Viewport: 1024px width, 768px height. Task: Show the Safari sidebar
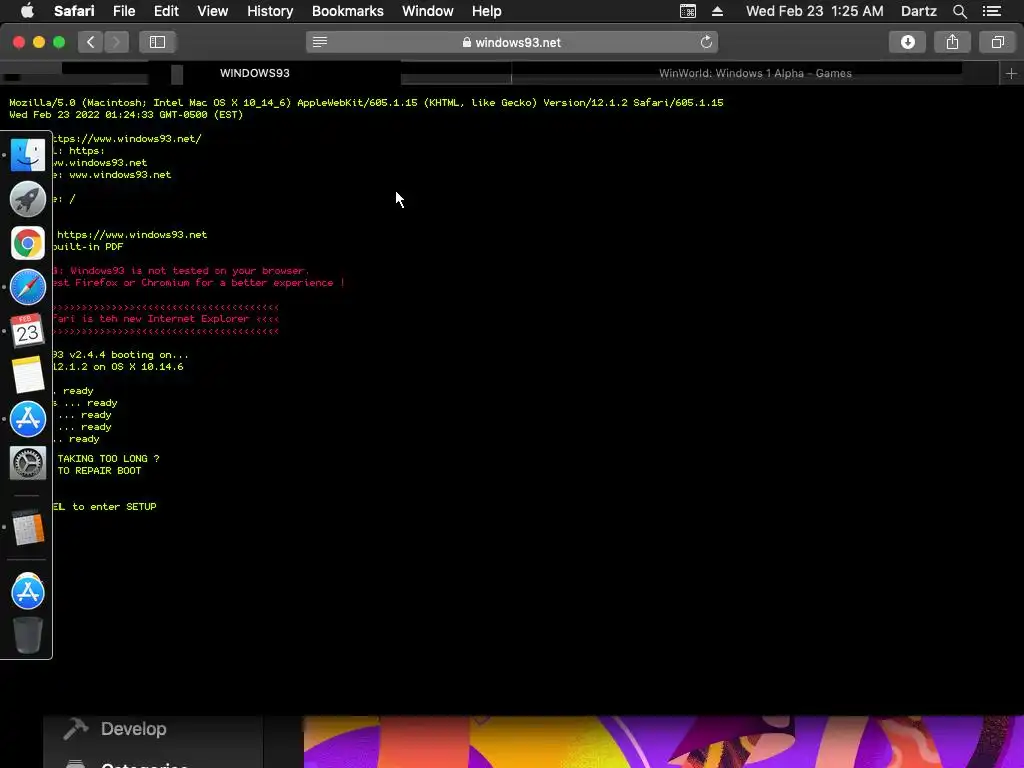click(x=157, y=42)
